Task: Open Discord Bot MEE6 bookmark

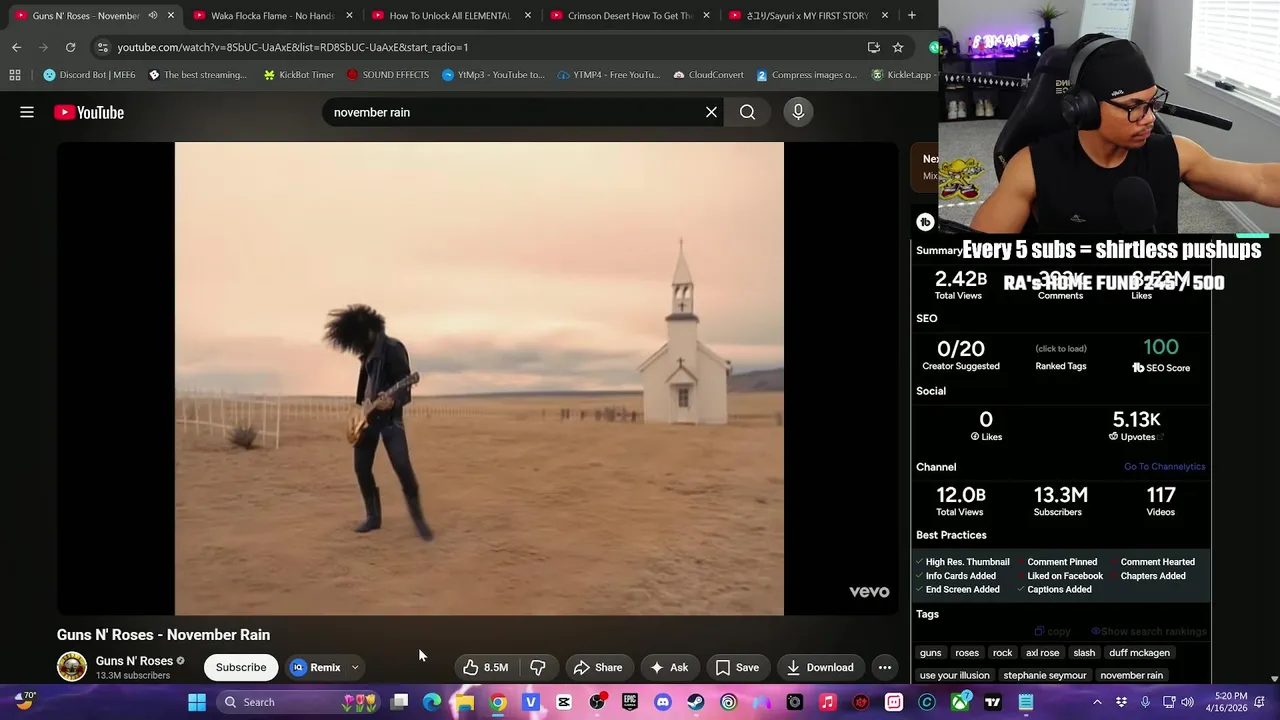Action: 90,75
